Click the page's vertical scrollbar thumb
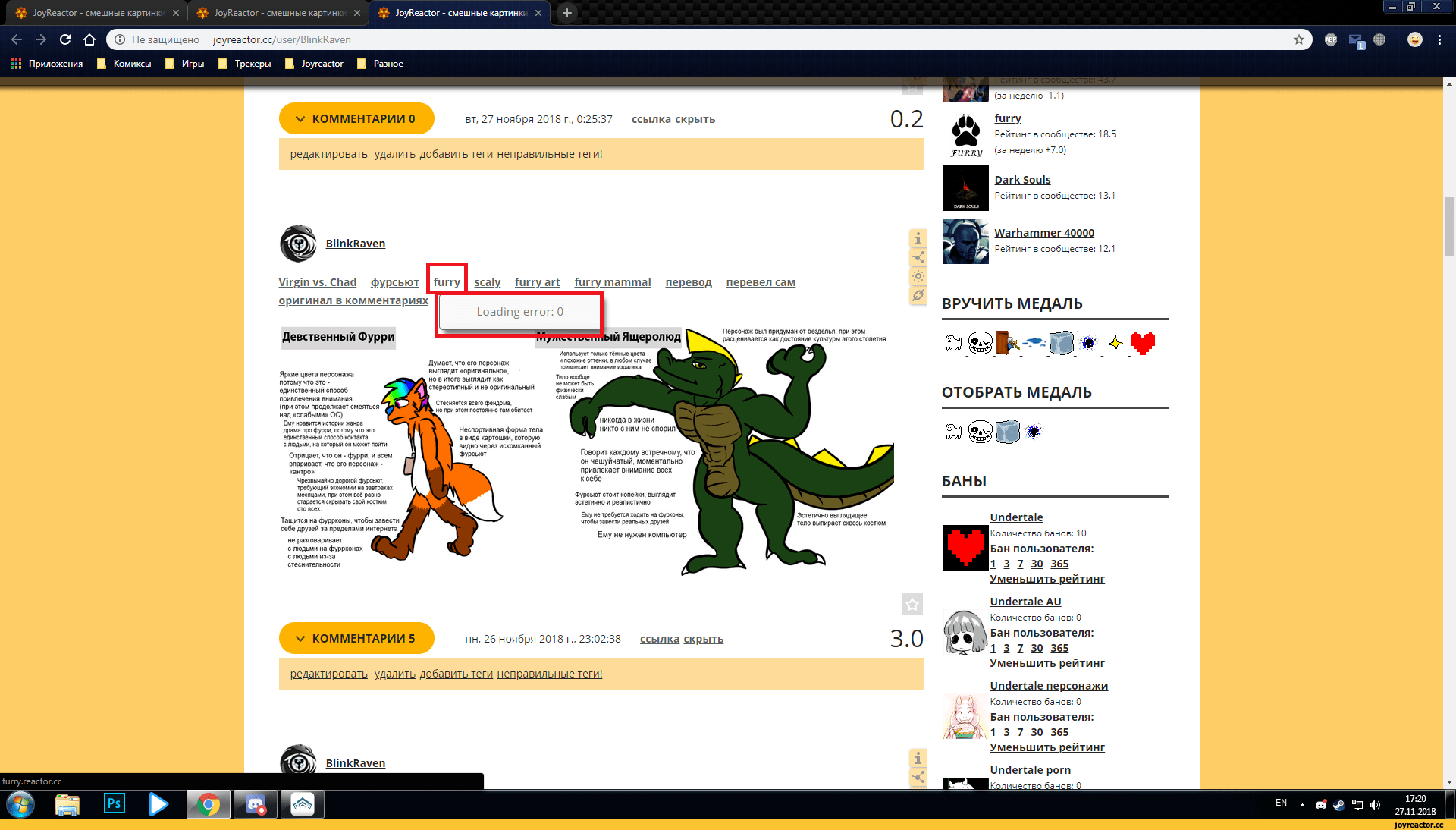 click(x=1449, y=226)
